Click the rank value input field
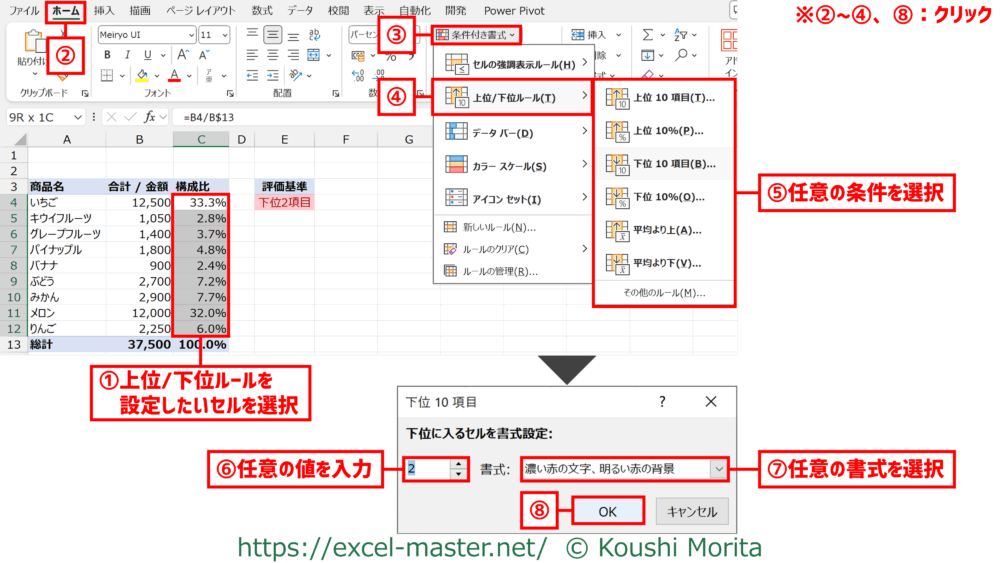The height and width of the screenshot is (563, 1000). [428, 468]
